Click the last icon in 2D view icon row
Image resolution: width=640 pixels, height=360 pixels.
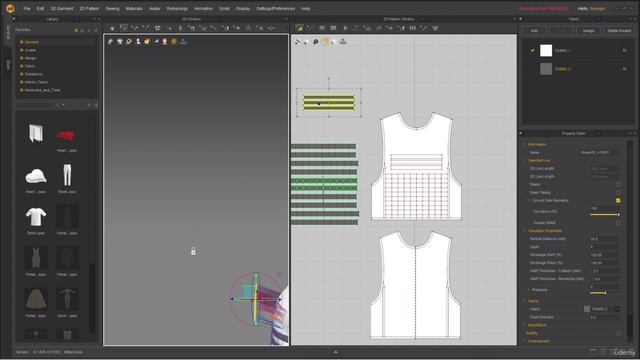[x=343, y=42]
